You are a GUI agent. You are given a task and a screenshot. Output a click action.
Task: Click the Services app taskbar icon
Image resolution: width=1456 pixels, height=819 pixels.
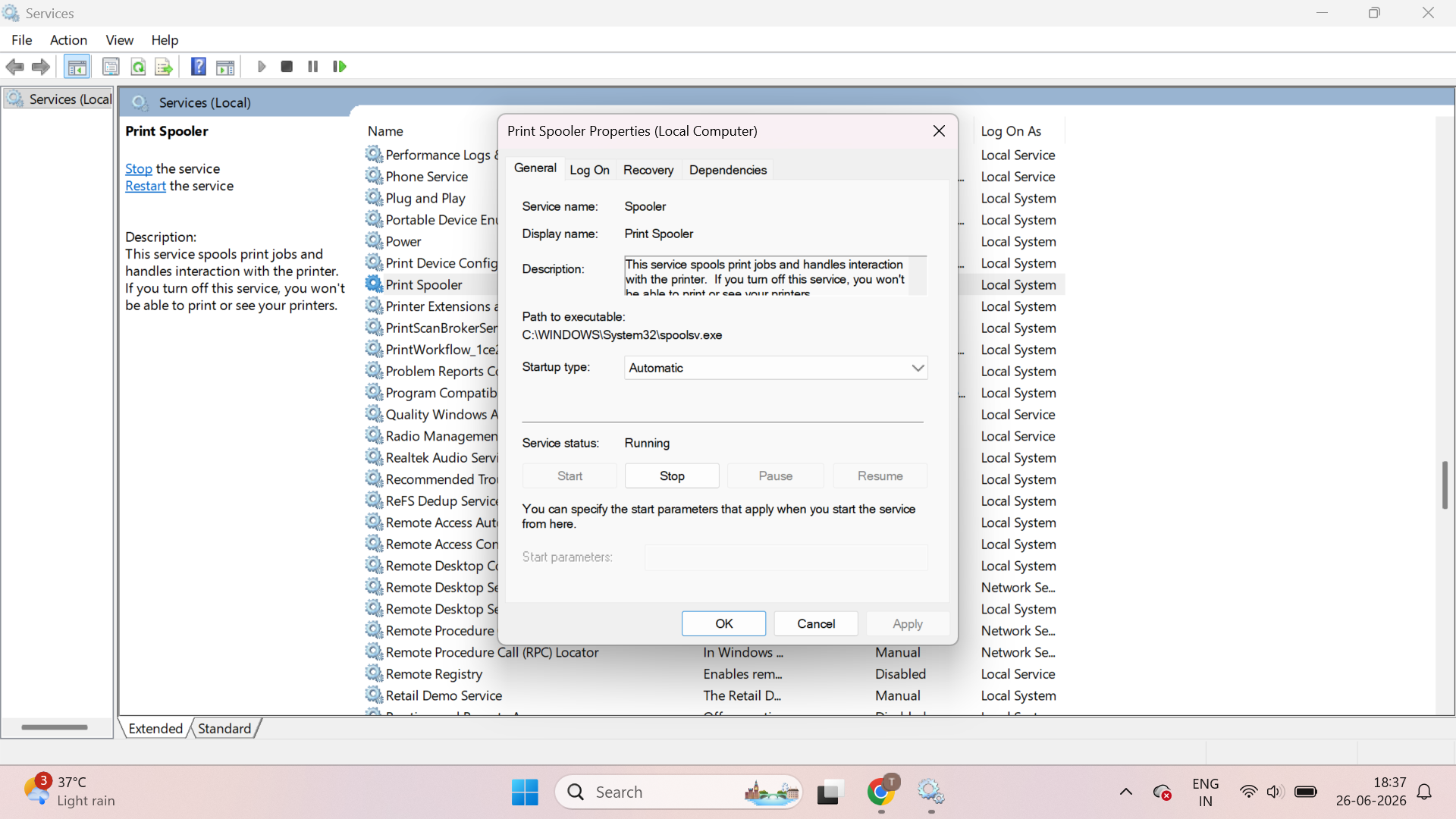tap(930, 792)
